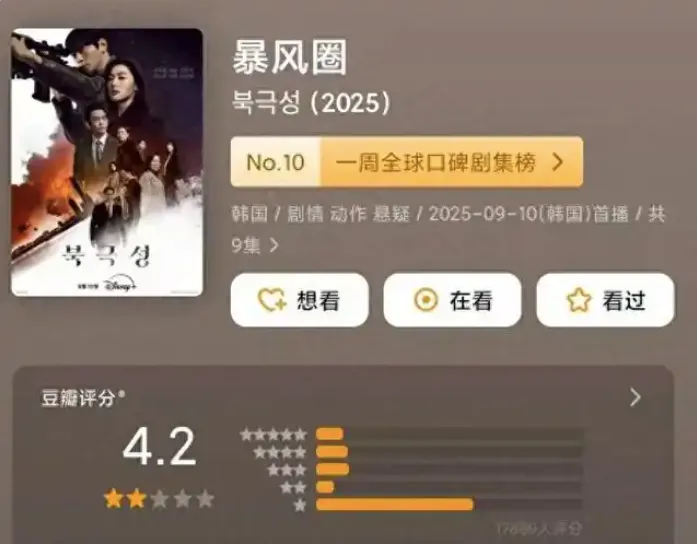Open ranking via chevron on yellow banner
This screenshot has width=697, height=544.
(x=558, y=162)
